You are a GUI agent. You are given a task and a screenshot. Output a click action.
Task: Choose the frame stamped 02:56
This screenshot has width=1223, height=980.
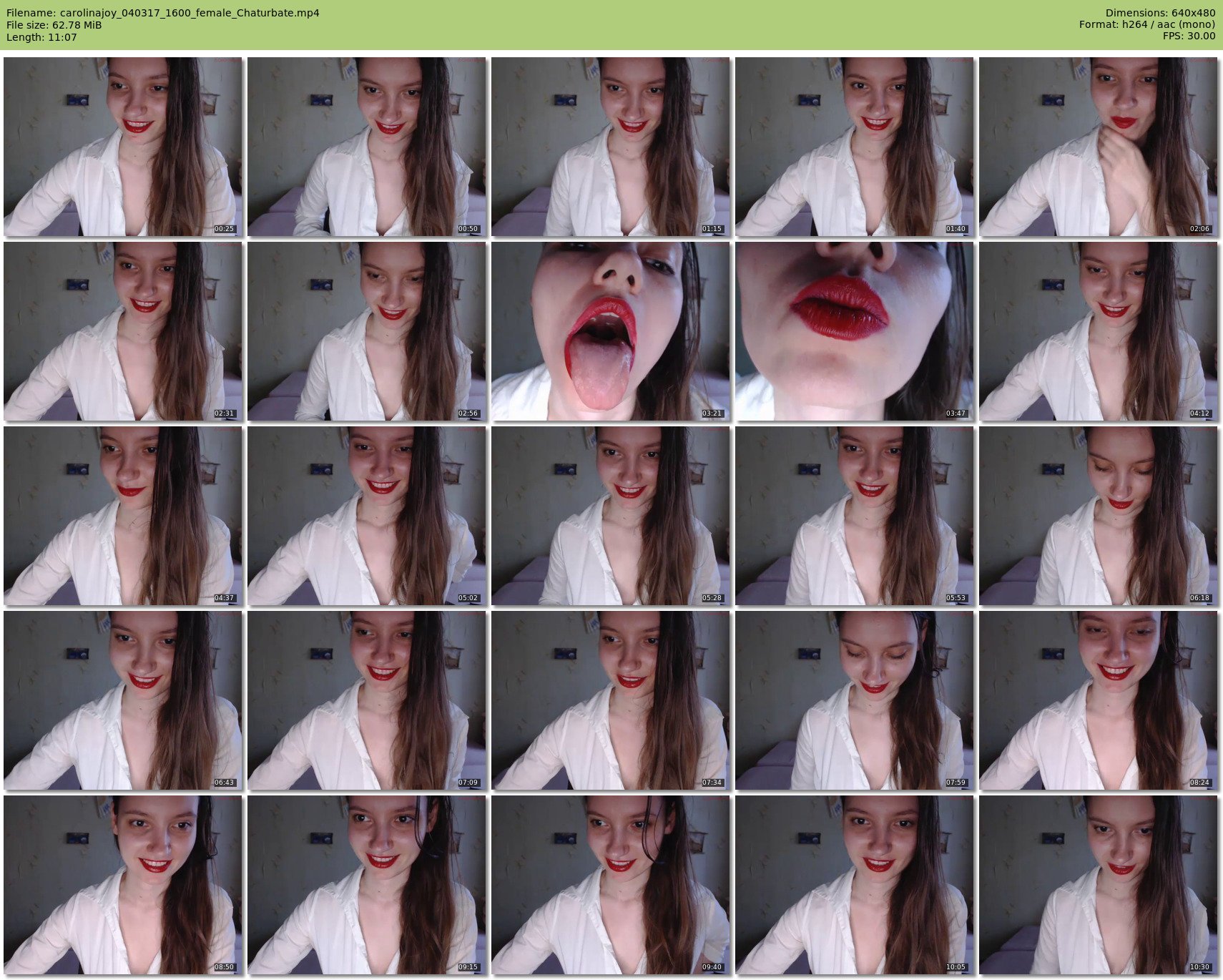click(x=367, y=331)
